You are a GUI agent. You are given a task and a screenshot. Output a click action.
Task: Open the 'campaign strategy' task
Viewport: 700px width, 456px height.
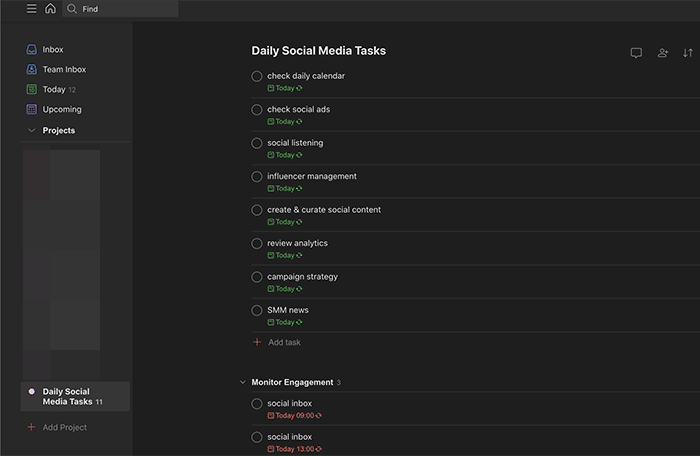[302, 276]
